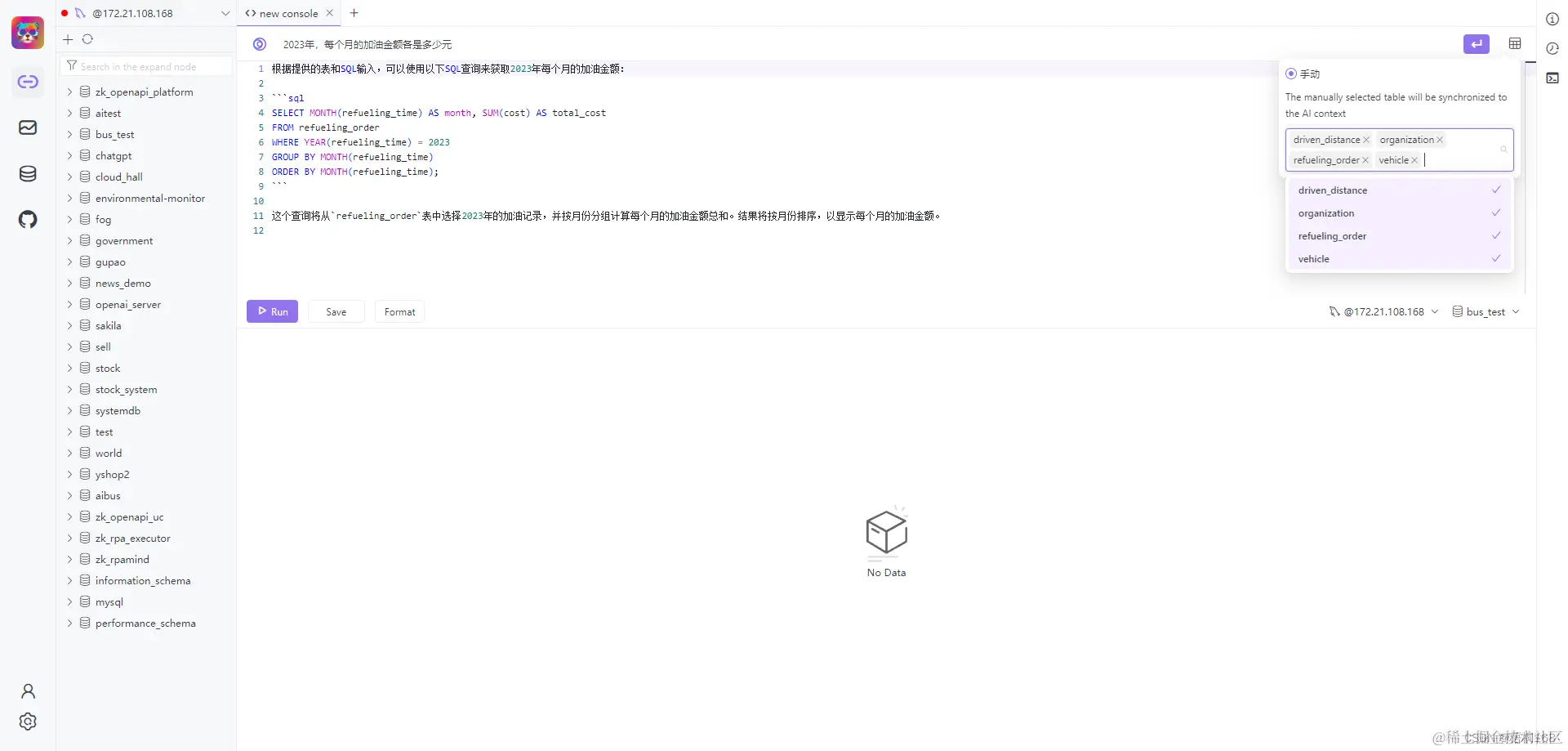The image size is (1568, 751).
Task: Click the Search in the expand node field
Action: click(147, 66)
